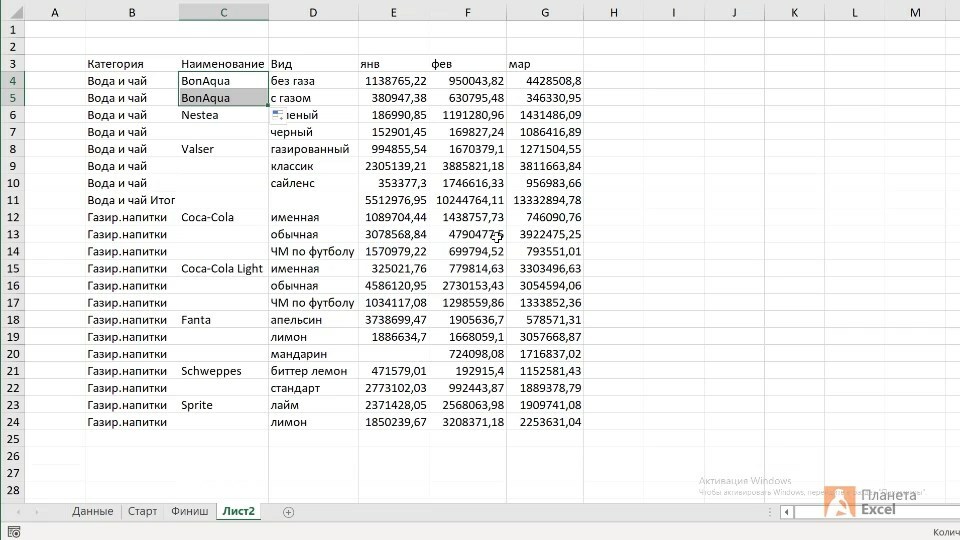960x540 pixels.
Task: Select the Nestea cell
Action: click(x=223, y=115)
